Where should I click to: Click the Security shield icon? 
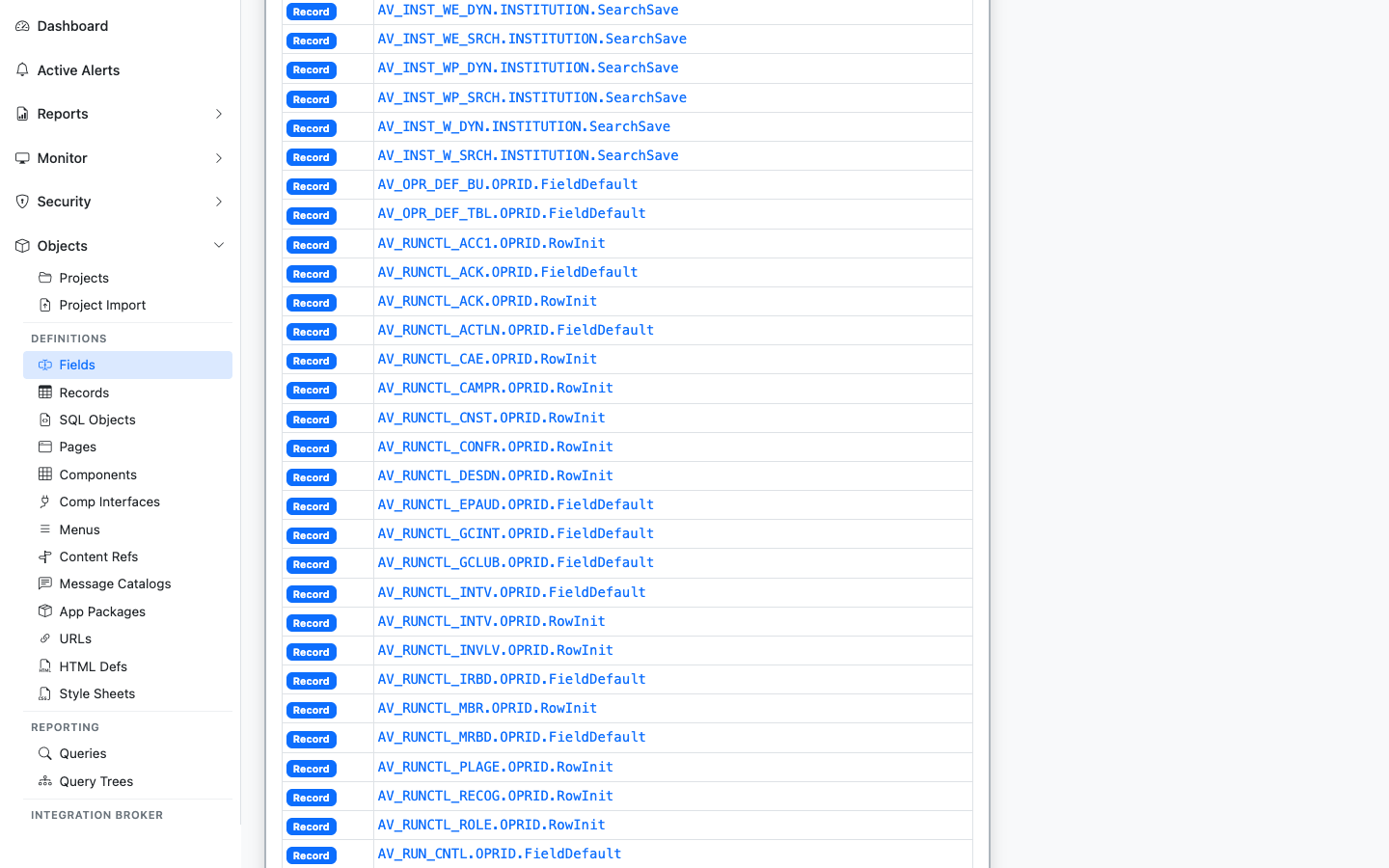pyautogui.click(x=22, y=202)
